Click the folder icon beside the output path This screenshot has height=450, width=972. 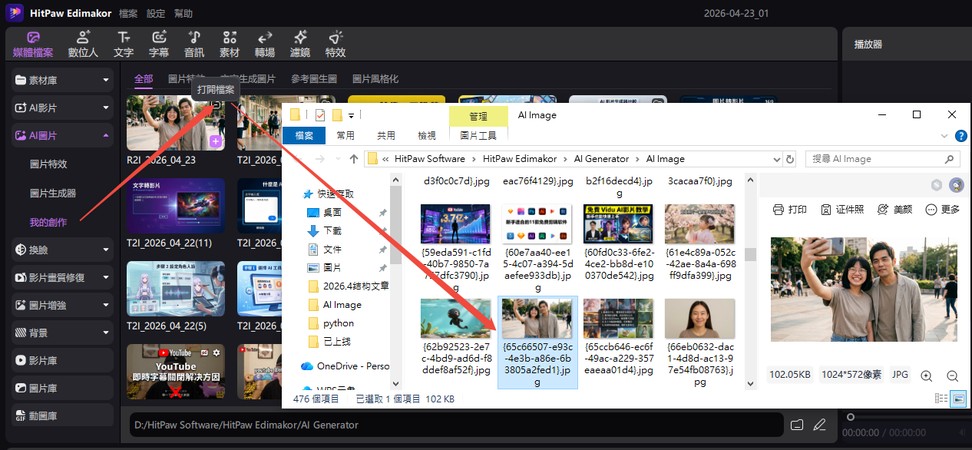point(797,425)
